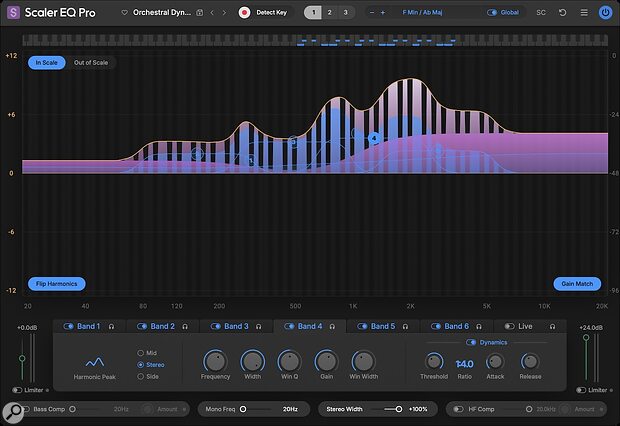Enable the Live band switch
Viewport: 620px width, 426px height.
tap(509, 326)
